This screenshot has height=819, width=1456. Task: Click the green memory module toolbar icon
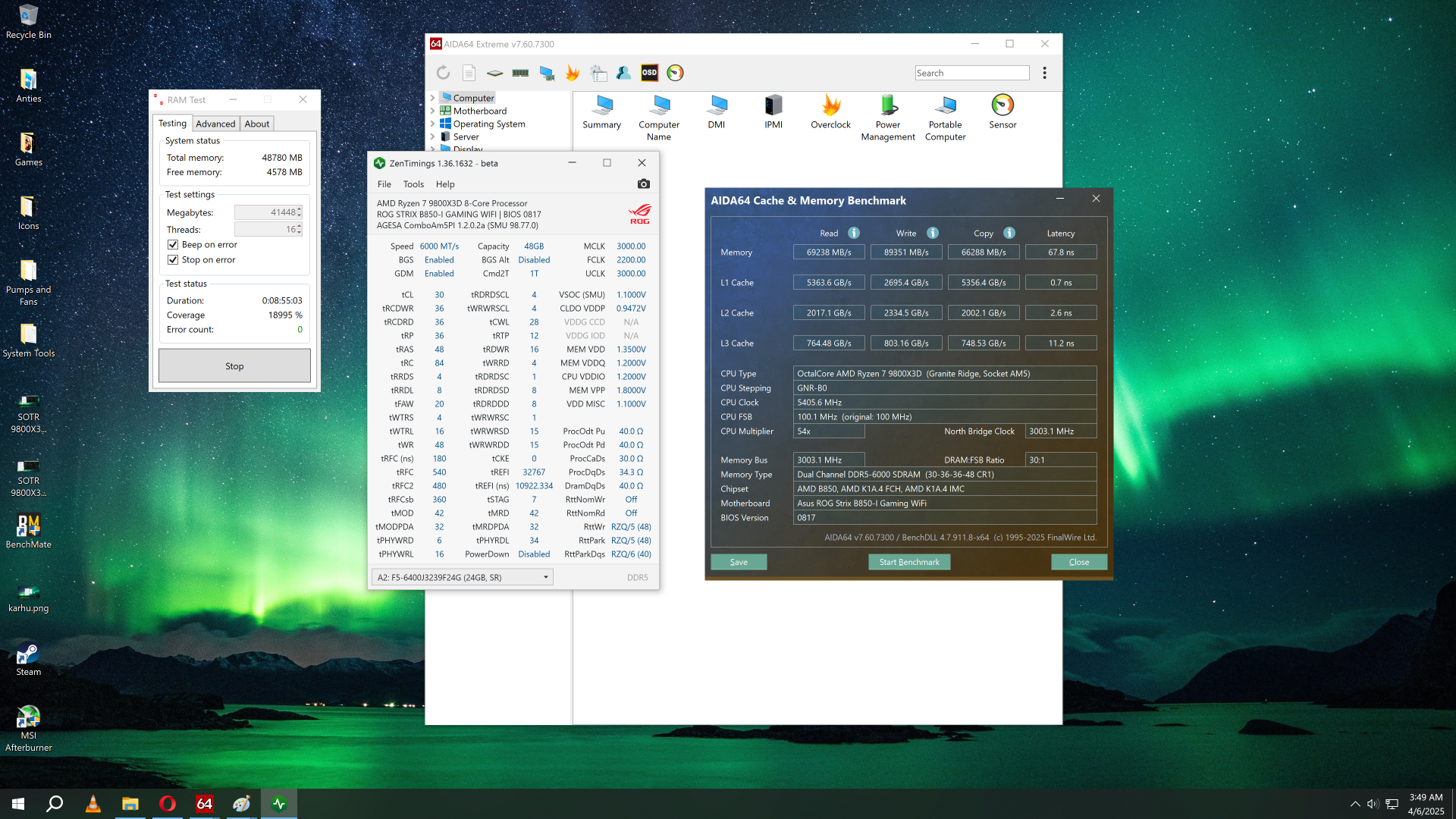pos(520,73)
